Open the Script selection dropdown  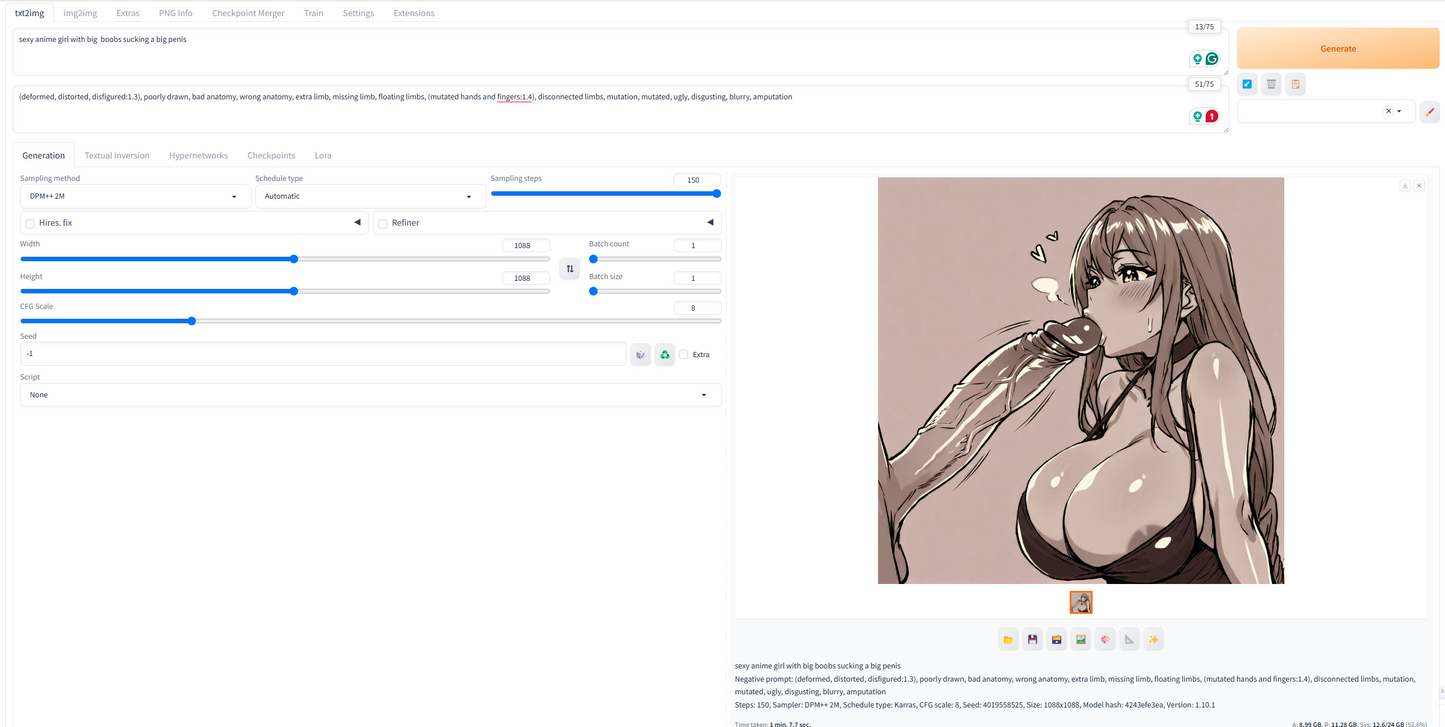(x=370, y=394)
